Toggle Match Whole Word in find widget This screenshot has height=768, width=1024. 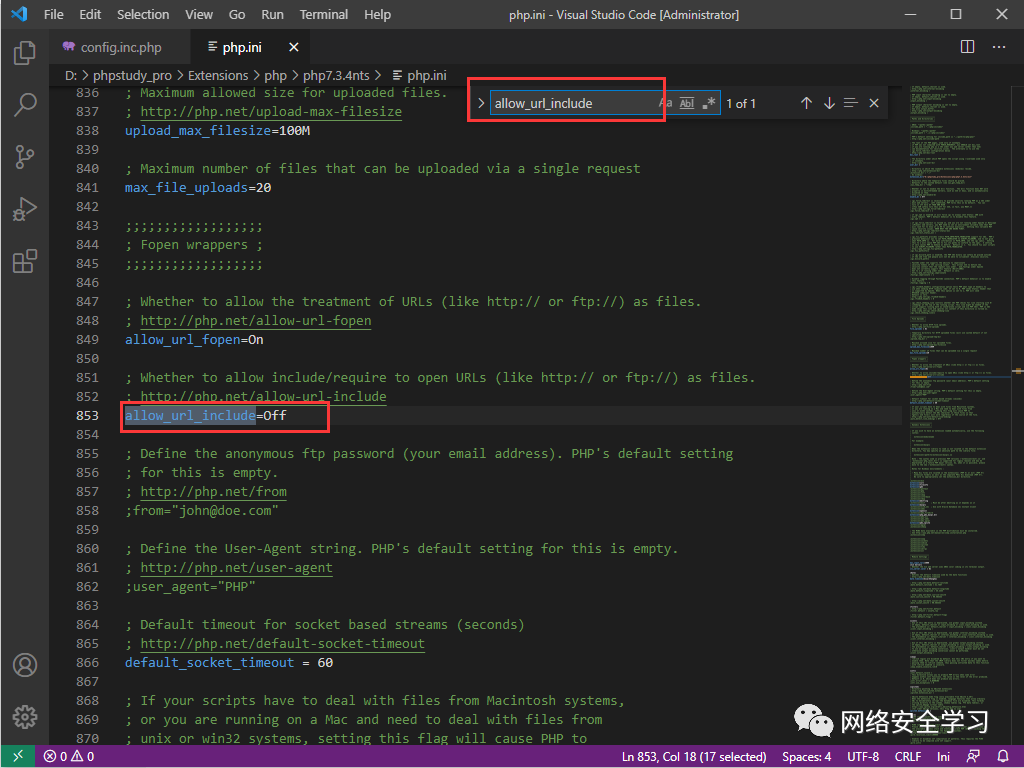click(x=687, y=103)
